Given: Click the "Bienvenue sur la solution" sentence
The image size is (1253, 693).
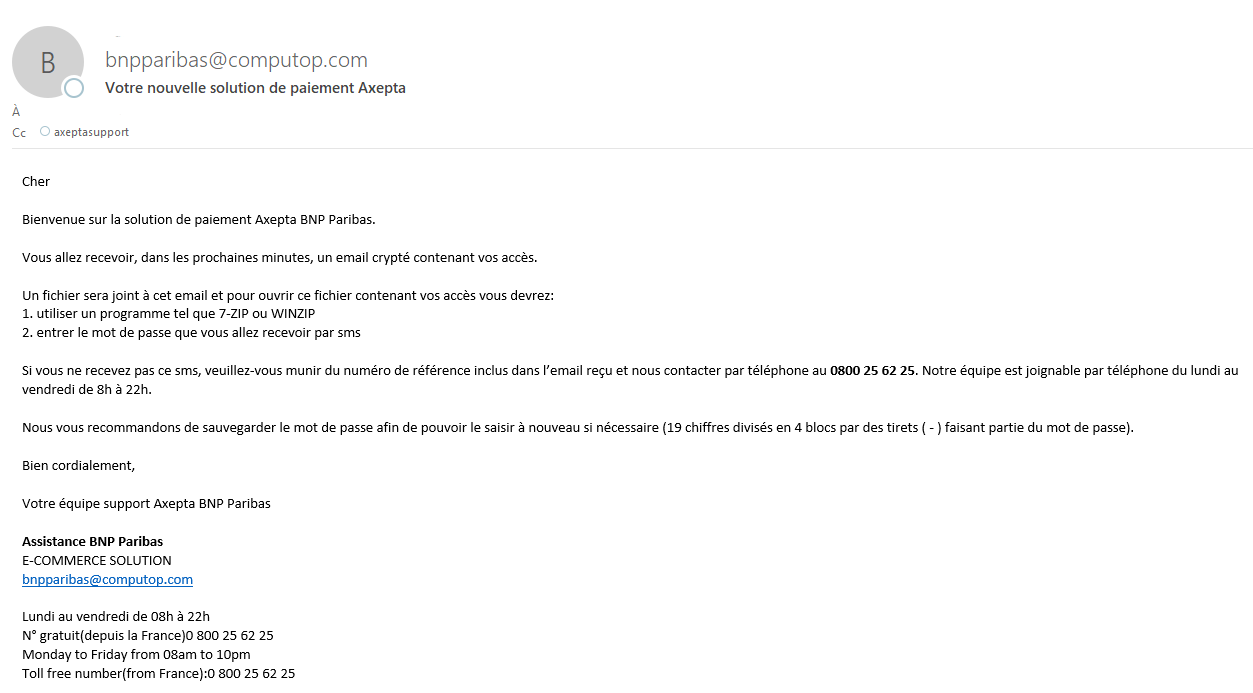Looking at the screenshot, I should 198,219.
